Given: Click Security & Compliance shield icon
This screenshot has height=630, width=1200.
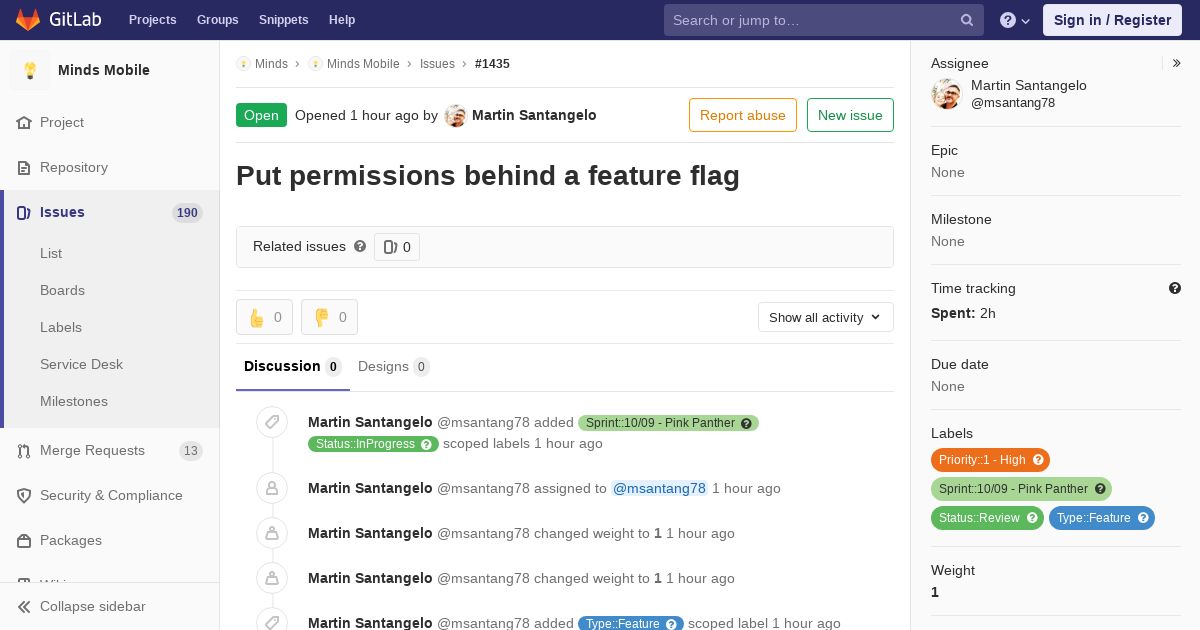Looking at the screenshot, I should (x=24, y=496).
